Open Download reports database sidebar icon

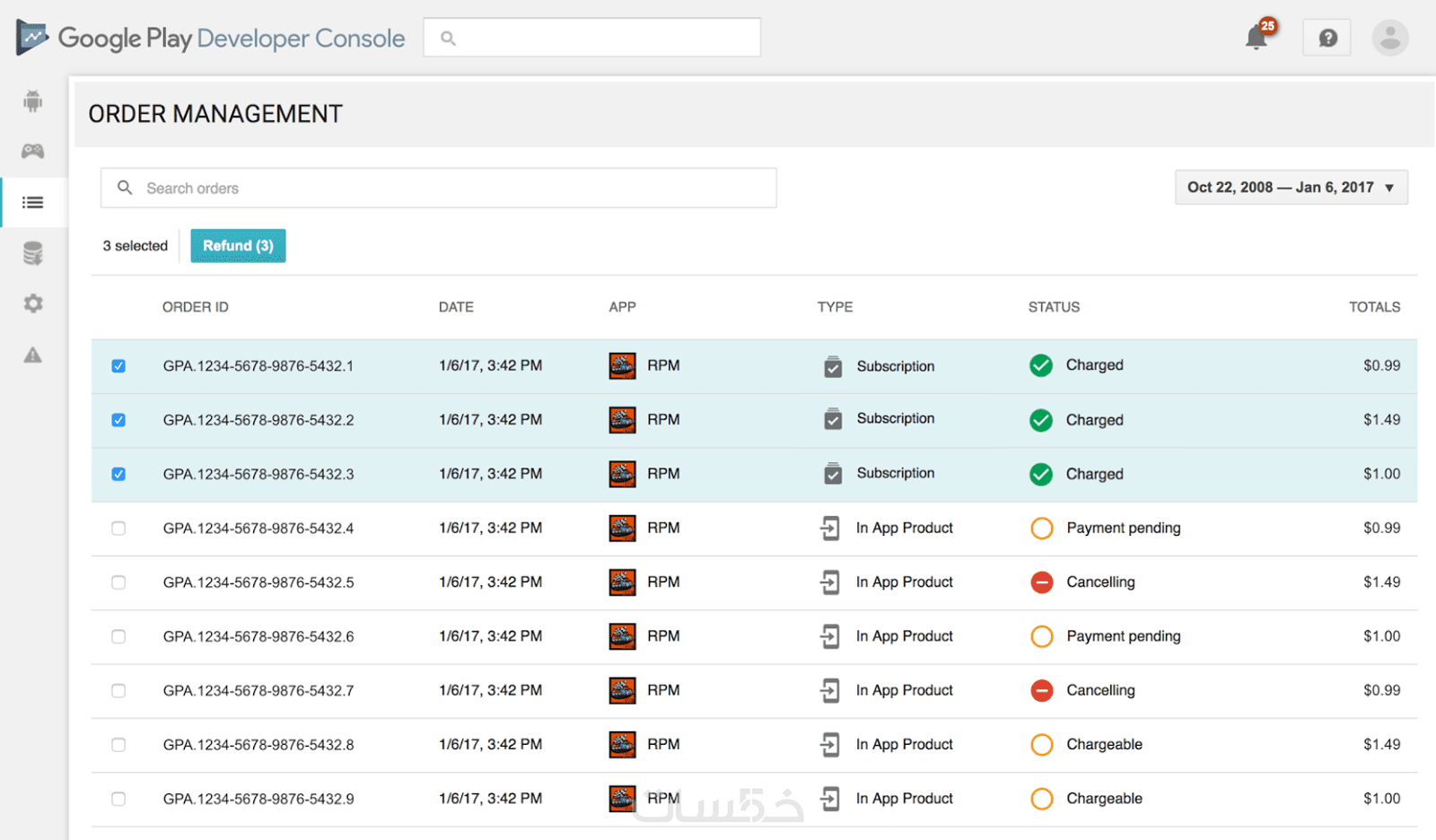[x=33, y=253]
